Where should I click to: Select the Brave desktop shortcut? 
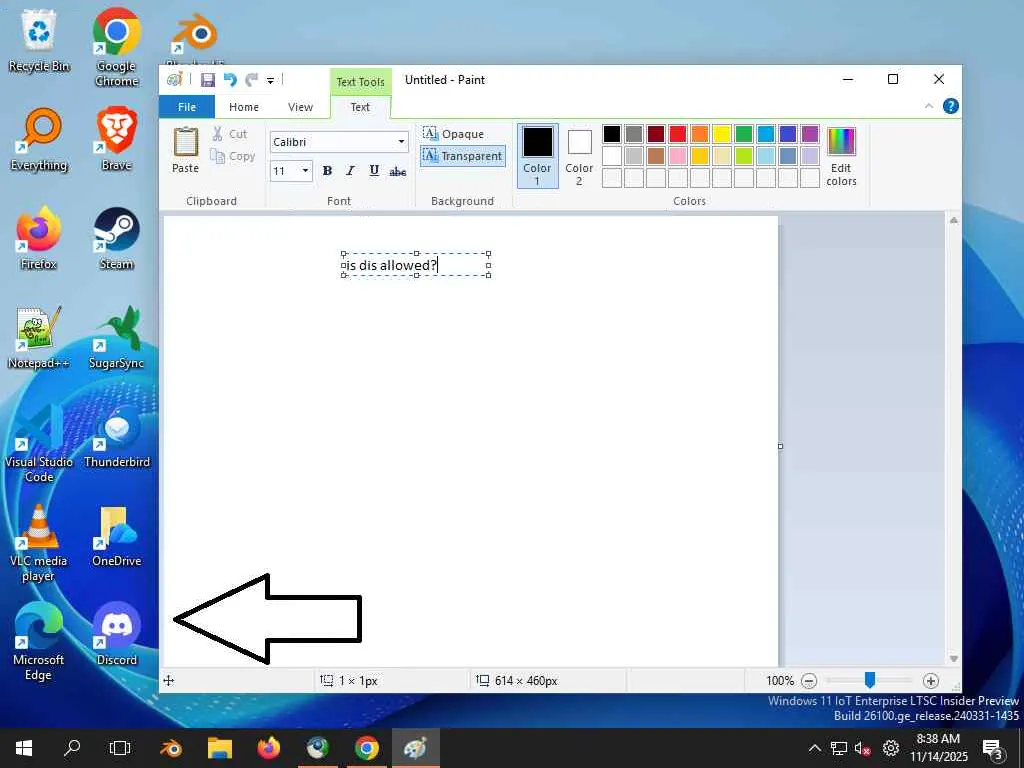[116, 140]
